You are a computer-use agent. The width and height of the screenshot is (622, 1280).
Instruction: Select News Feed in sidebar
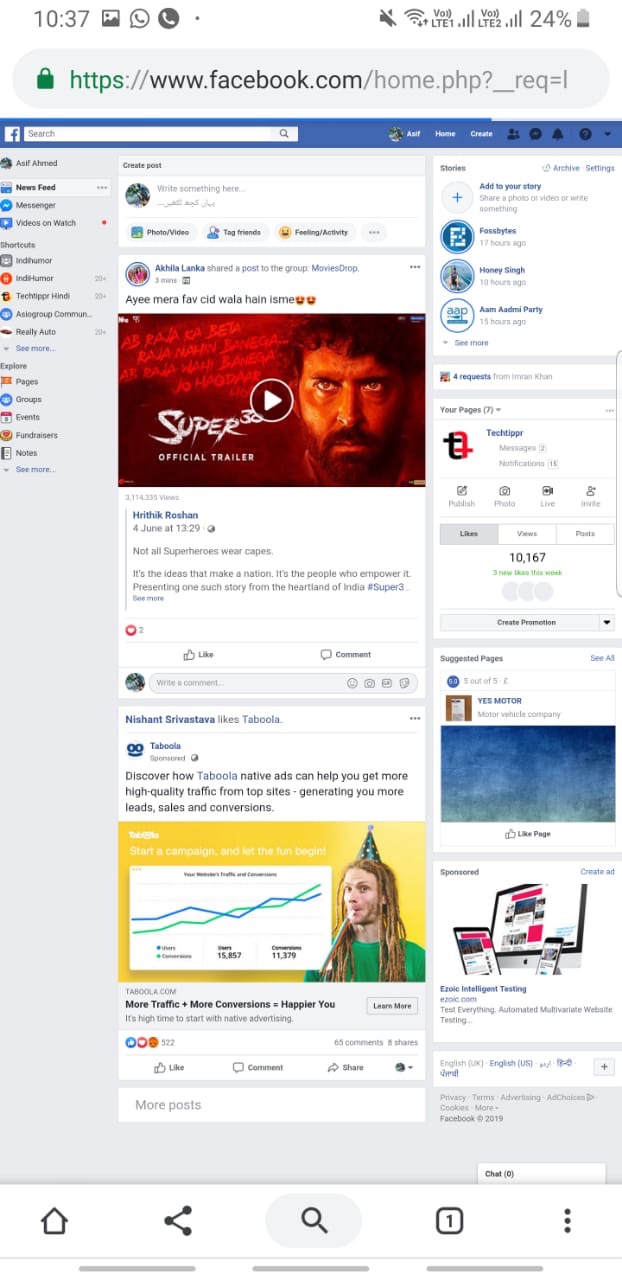[x=35, y=187]
